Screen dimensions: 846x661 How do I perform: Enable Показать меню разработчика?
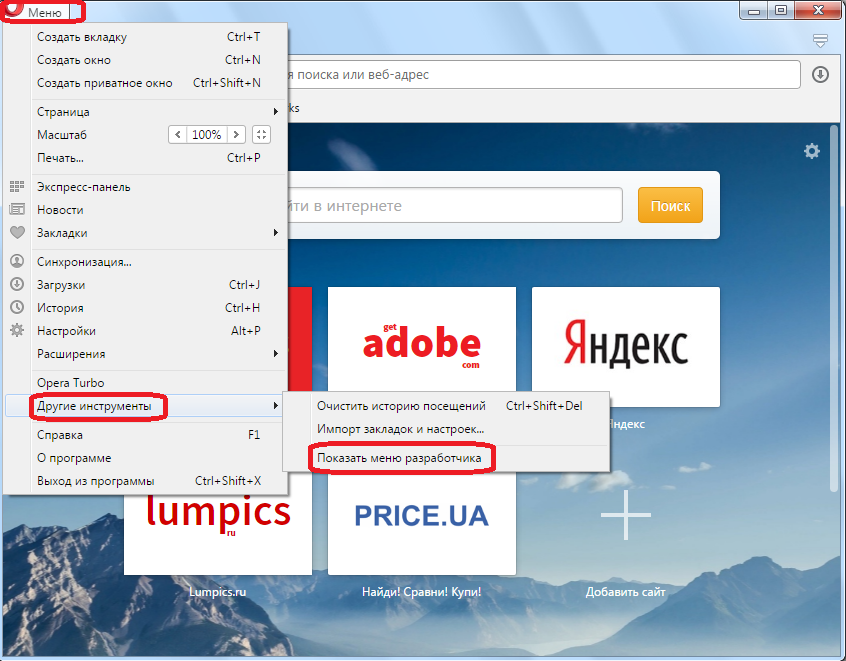click(399, 458)
